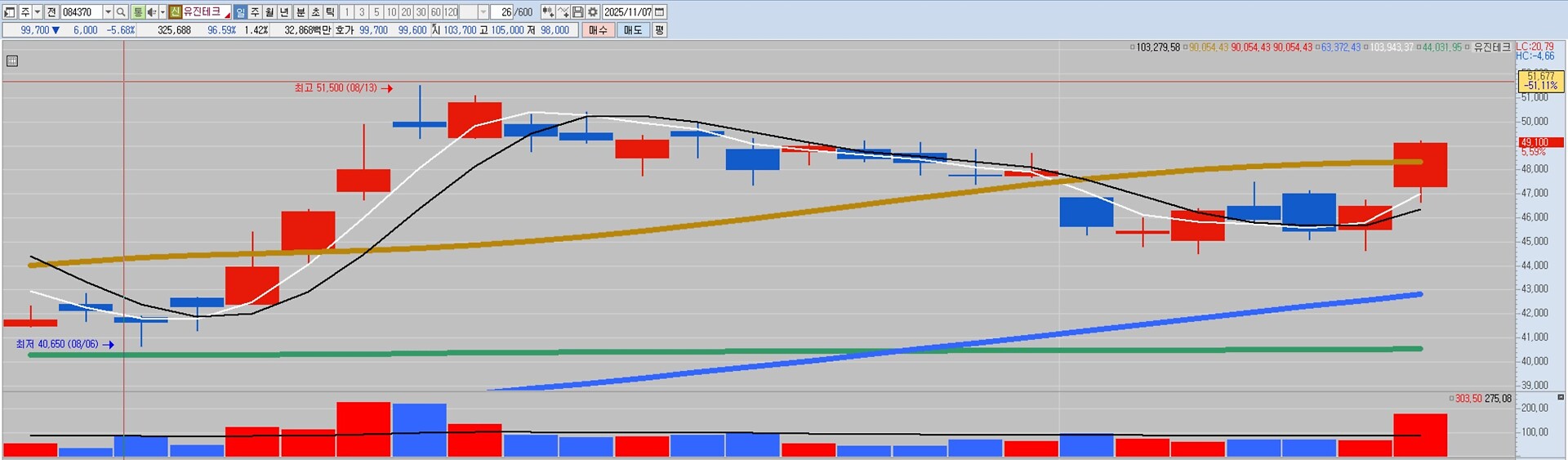
Task: Open the 주 market type dropdown arrow
Action: pos(38,12)
